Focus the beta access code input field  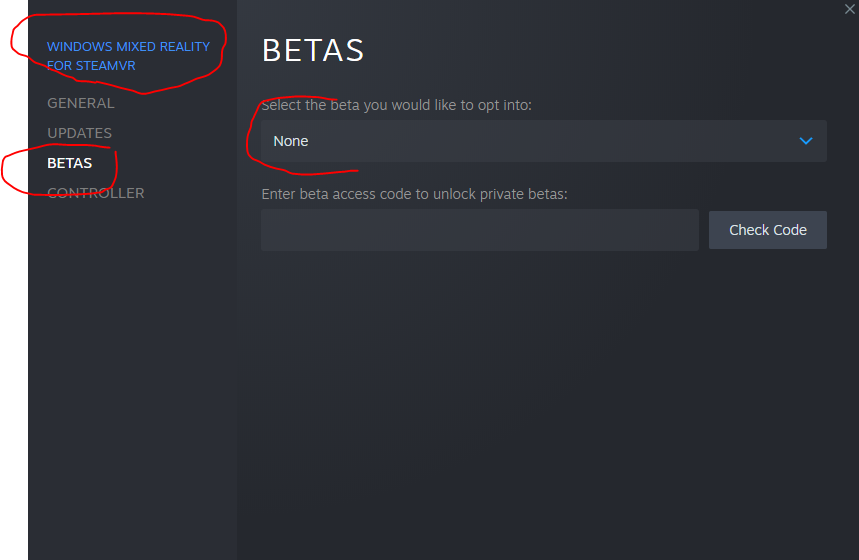tap(480, 230)
